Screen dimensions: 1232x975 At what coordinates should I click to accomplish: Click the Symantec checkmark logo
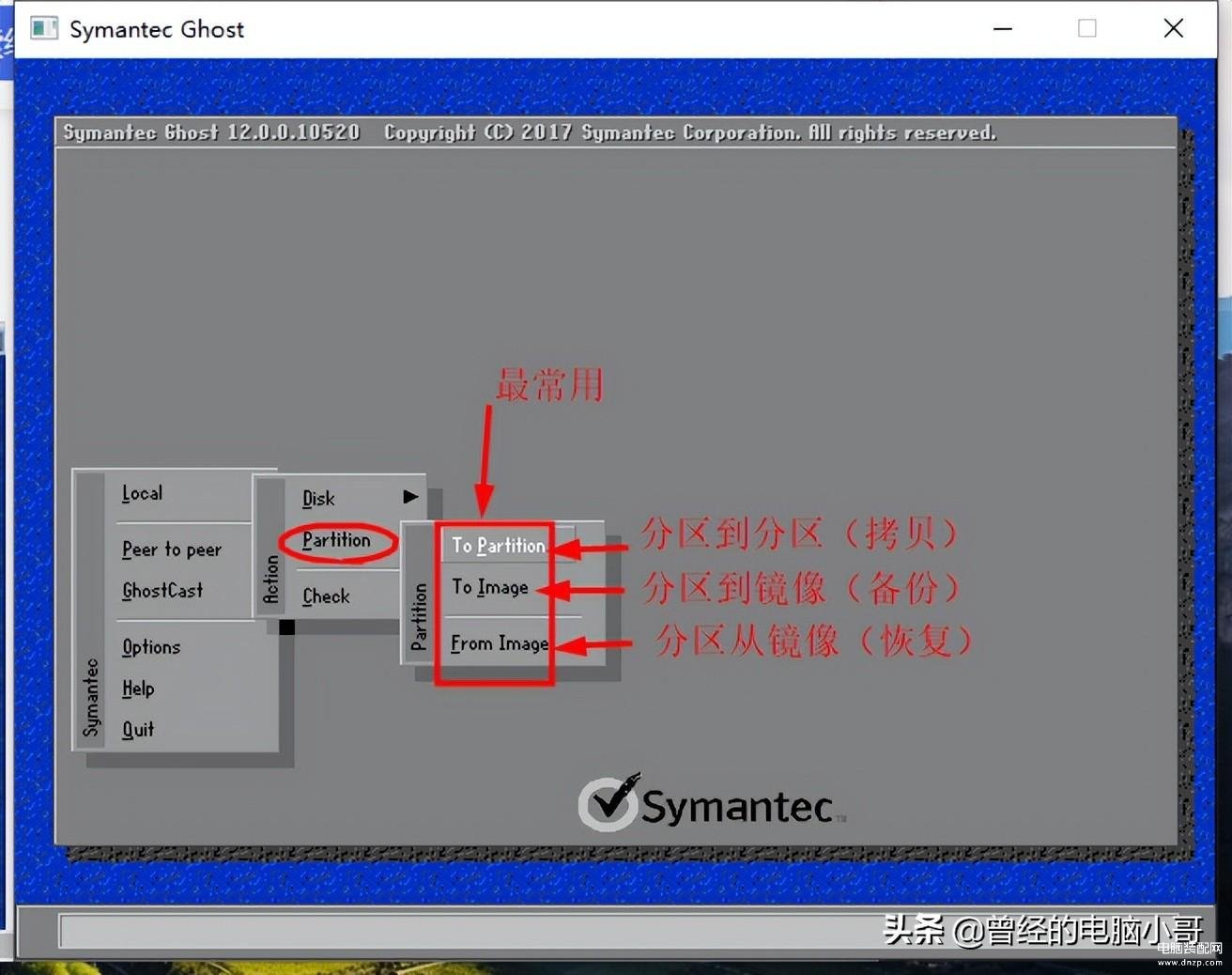pyautogui.click(x=608, y=803)
